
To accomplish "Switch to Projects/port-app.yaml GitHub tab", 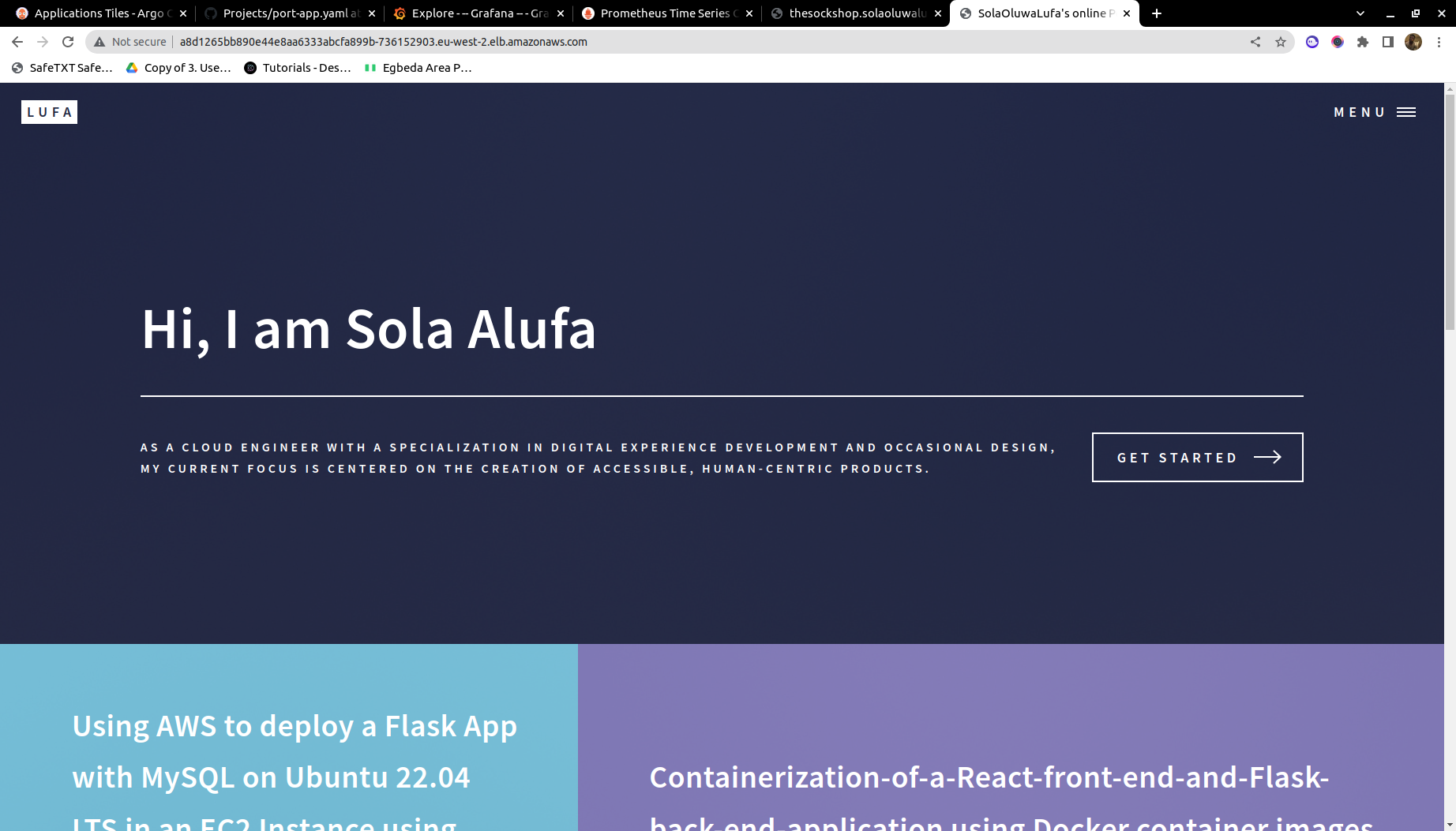I will coord(291,13).
